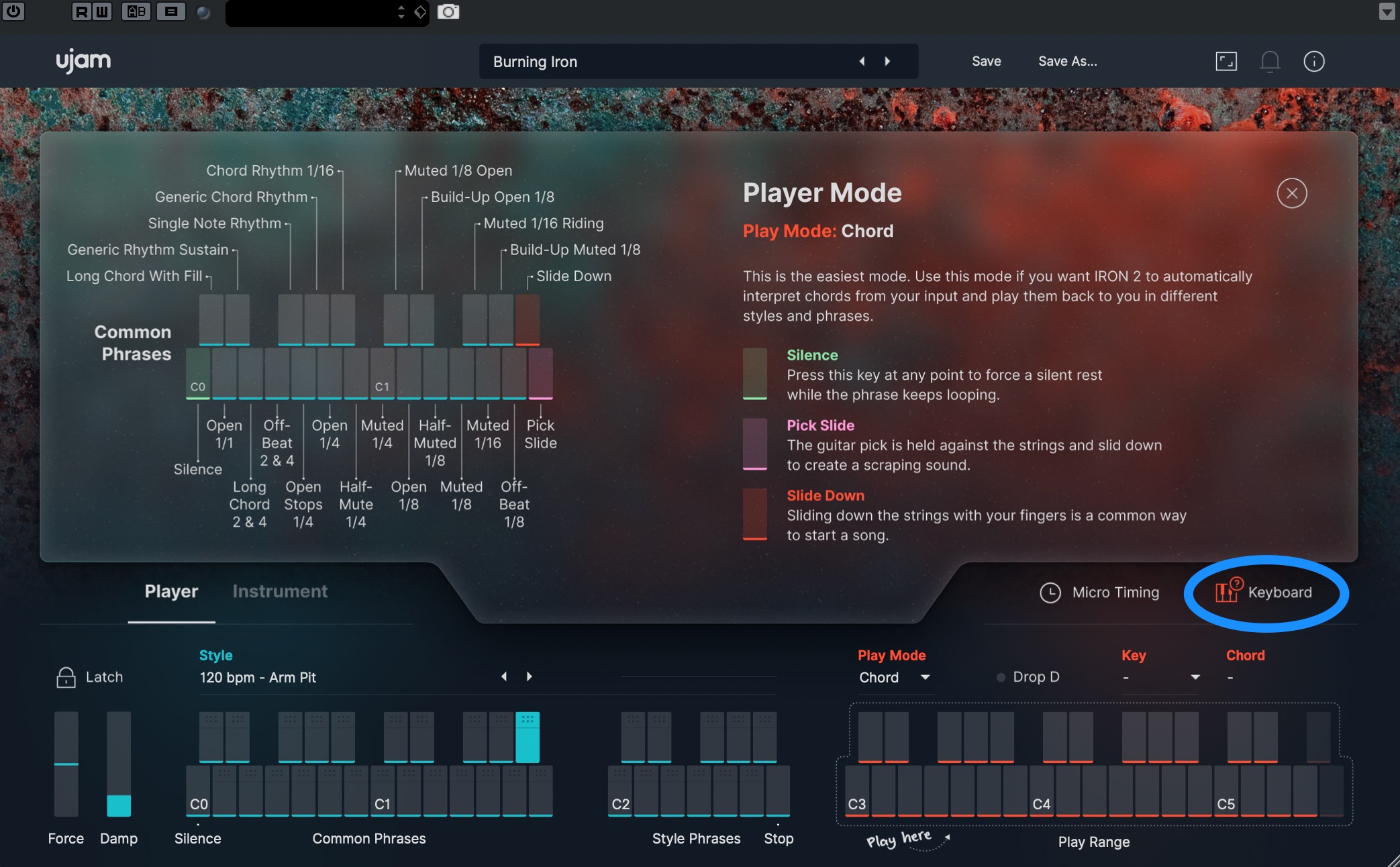
Task: Click the Style heading label
Action: pos(215,656)
